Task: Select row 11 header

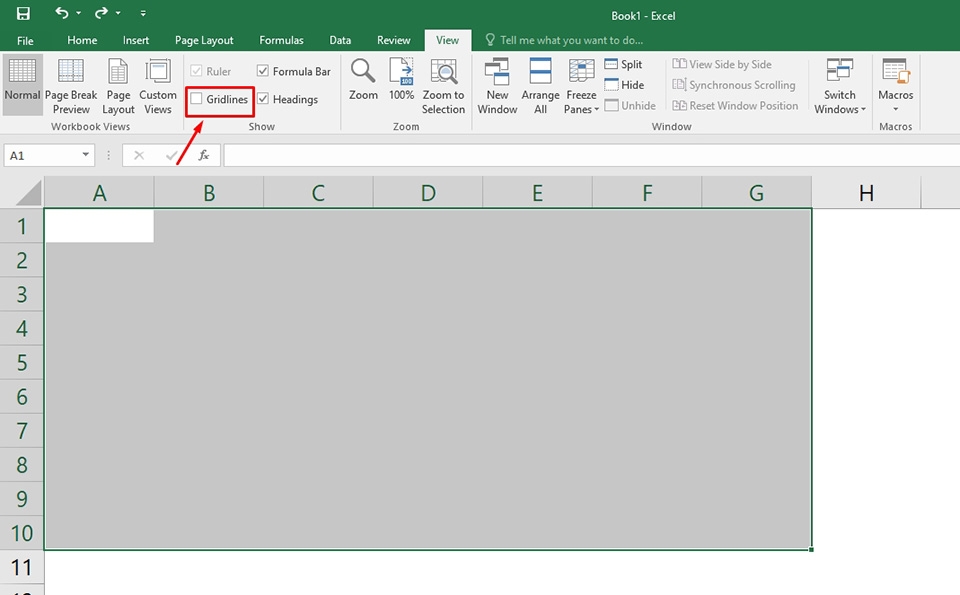Action: [x=22, y=567]
